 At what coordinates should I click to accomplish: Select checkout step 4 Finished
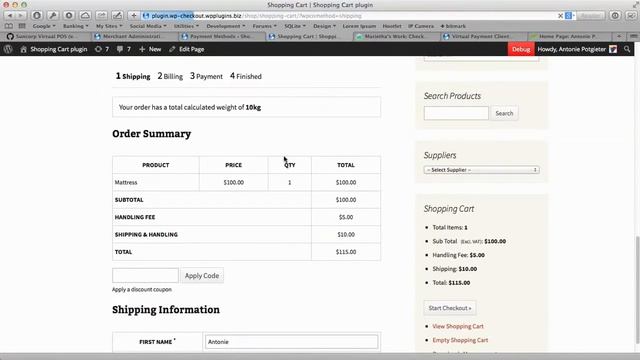coord(246,76)
